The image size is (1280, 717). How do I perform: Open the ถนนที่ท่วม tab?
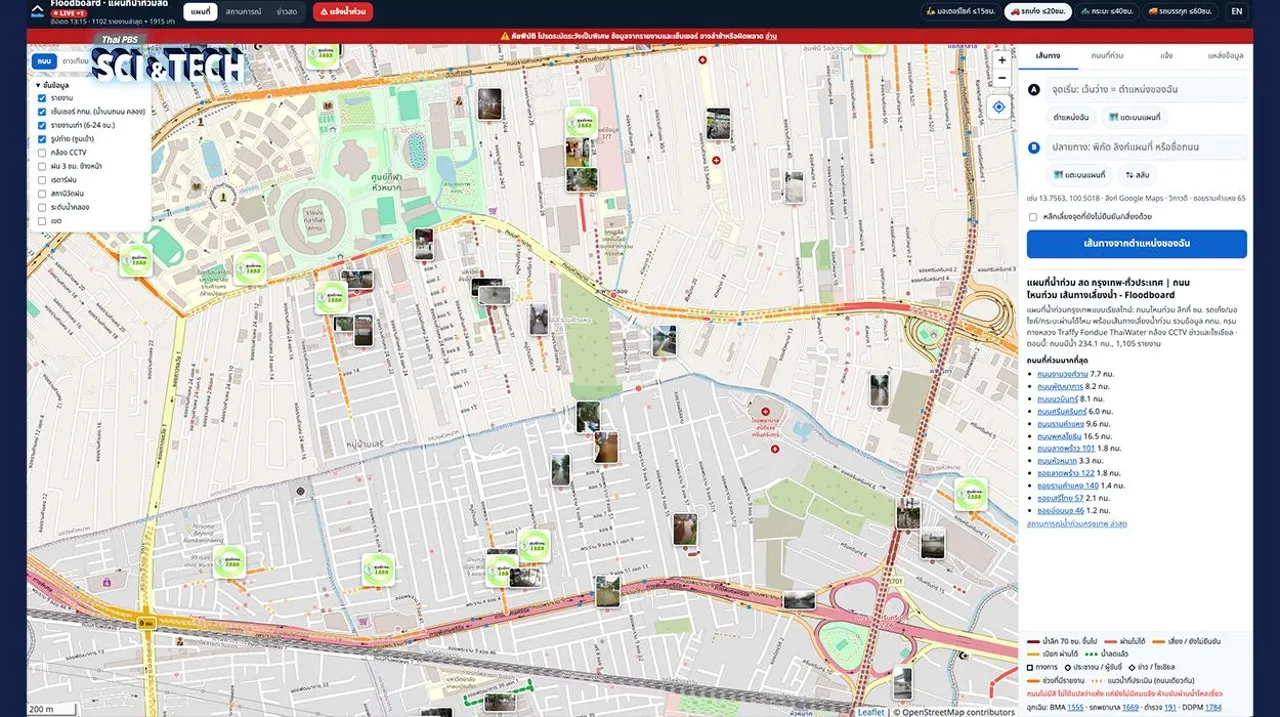[x=1107, y=56]
